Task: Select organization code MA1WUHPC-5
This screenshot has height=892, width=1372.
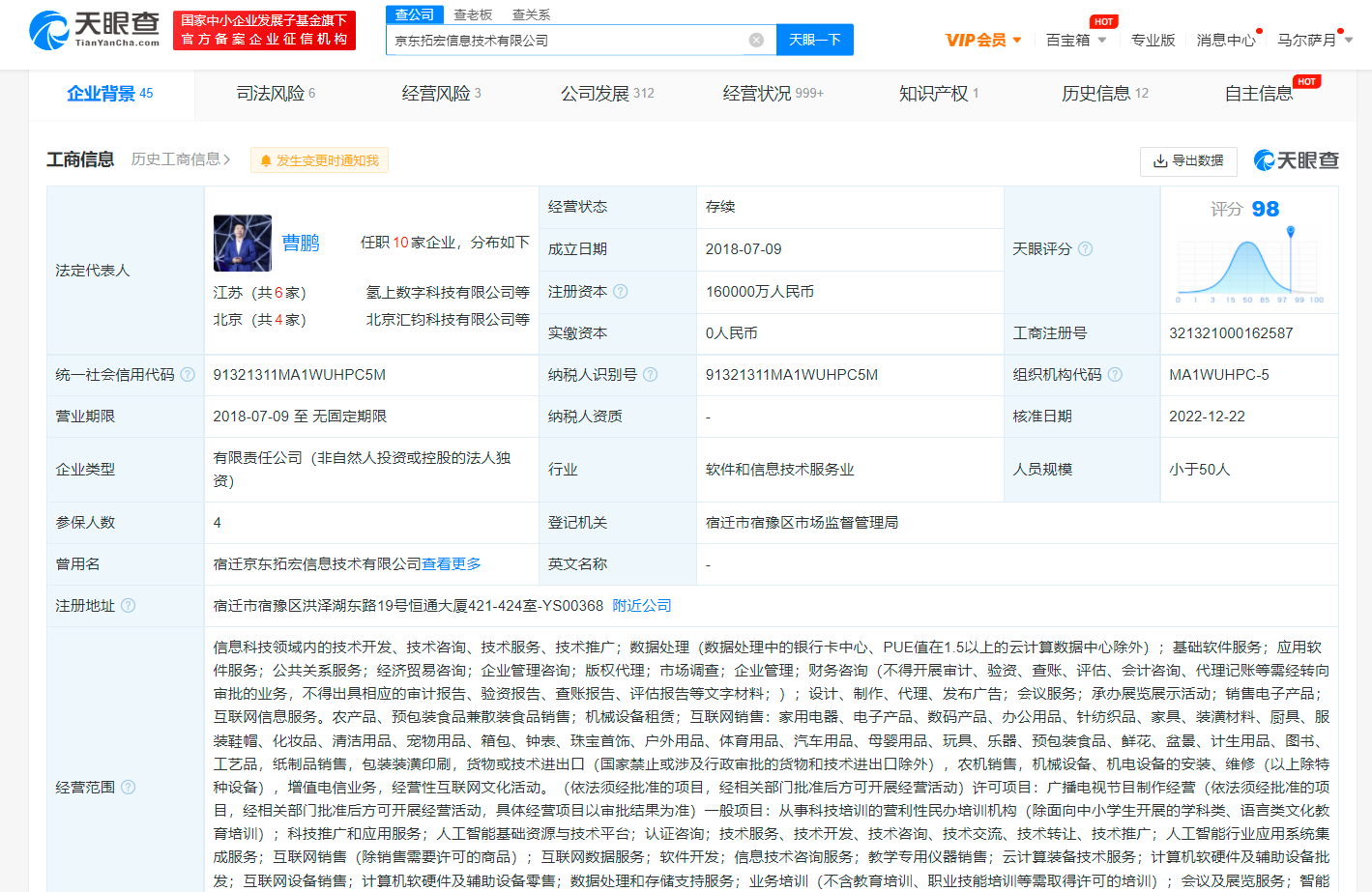Action: [x=1219, y=374]
